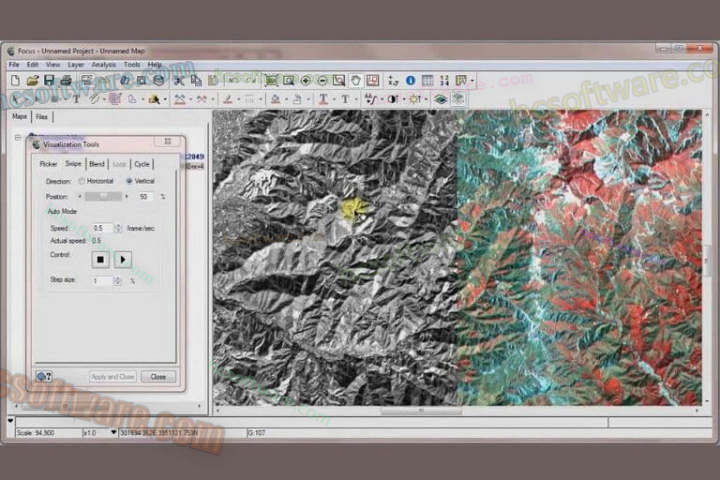Click the XY cursor coordinates icon
The width and height of the screenshot is (720, 480).
(393, 81)
